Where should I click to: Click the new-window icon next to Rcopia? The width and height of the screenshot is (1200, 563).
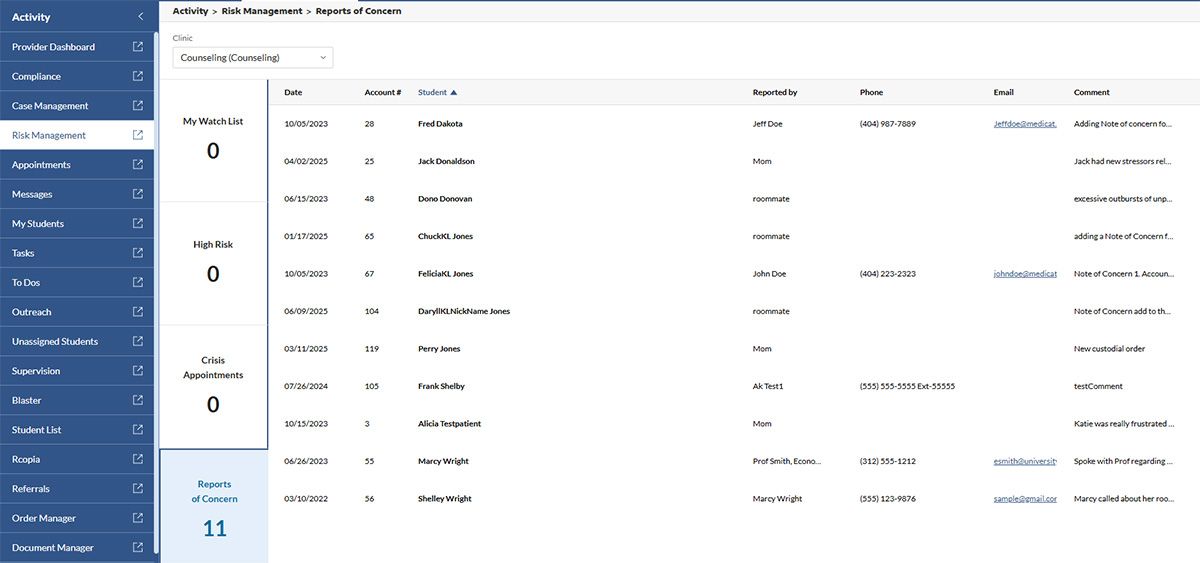tap(137, 459)
